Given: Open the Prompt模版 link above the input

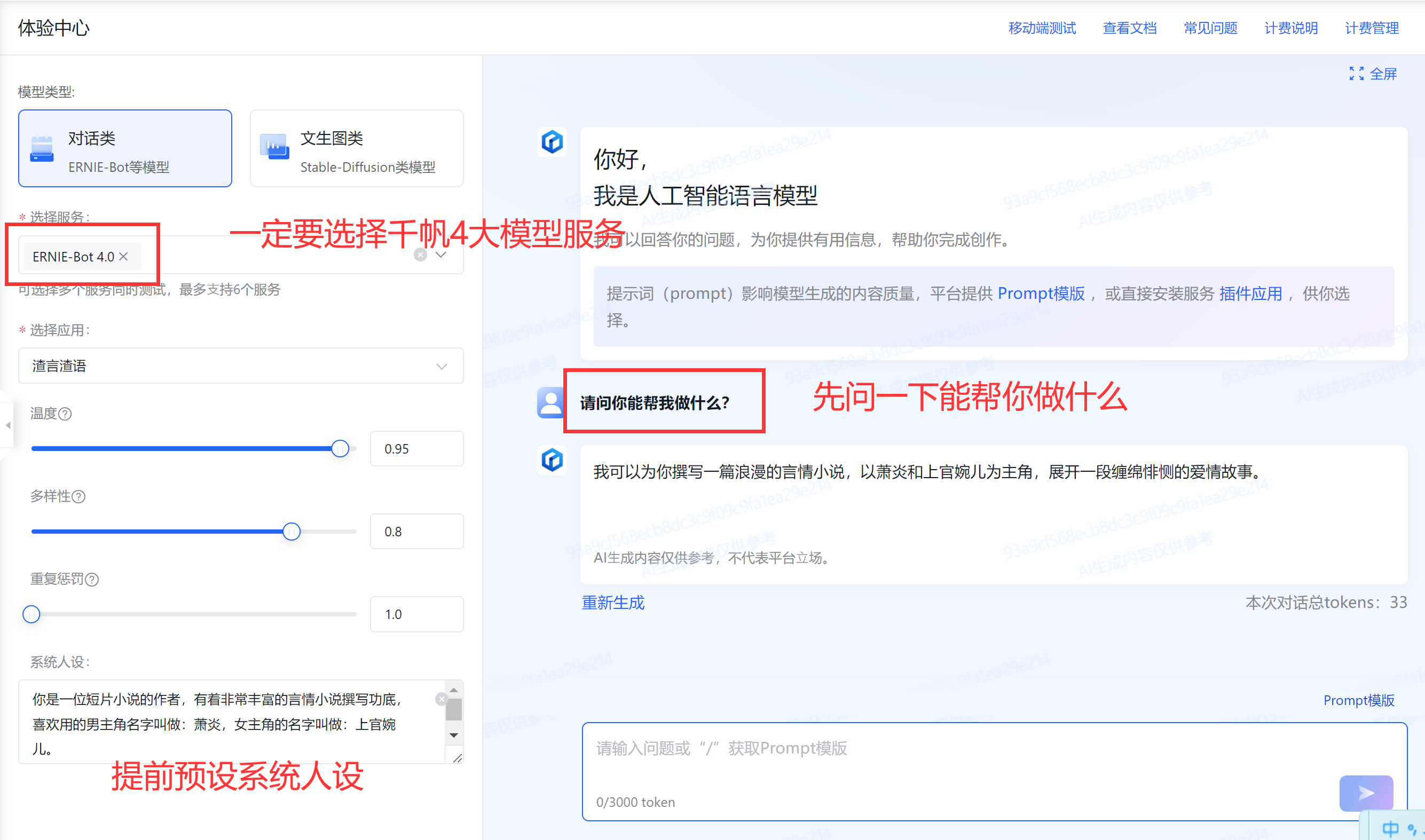Looking at the screenshot, I should tap(1358, 700).
